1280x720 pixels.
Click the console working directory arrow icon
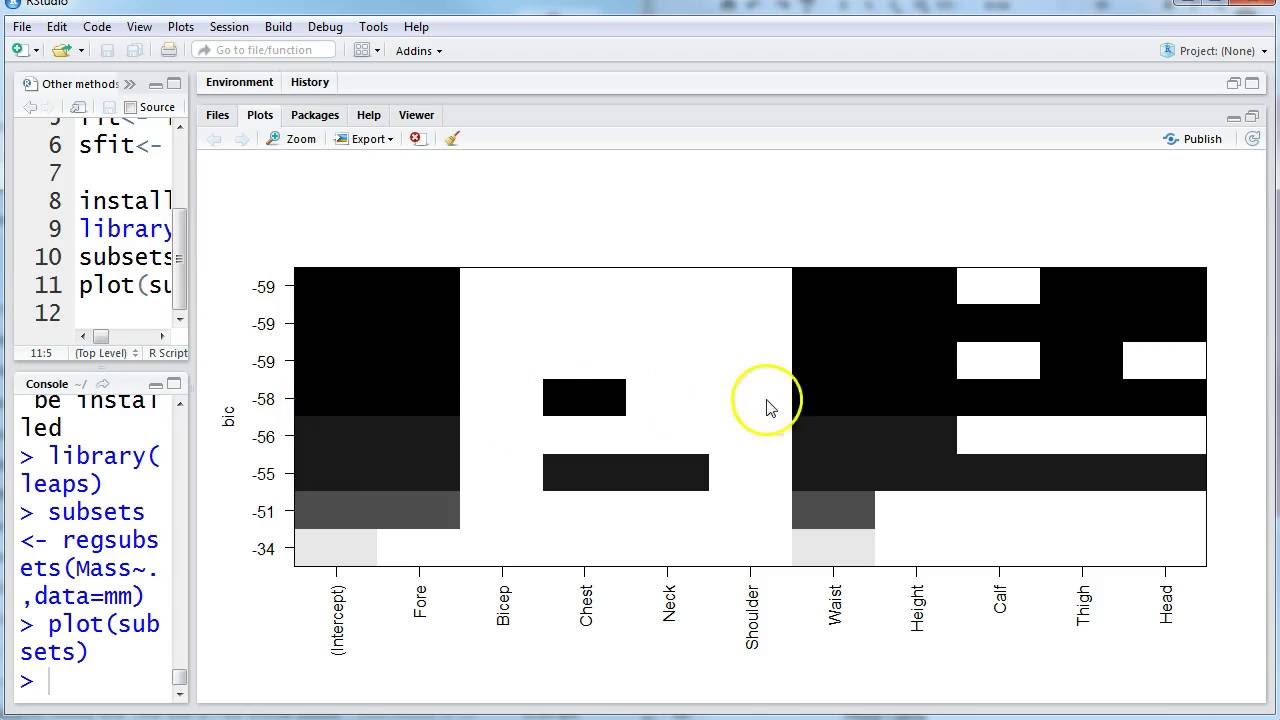(102, 384)
